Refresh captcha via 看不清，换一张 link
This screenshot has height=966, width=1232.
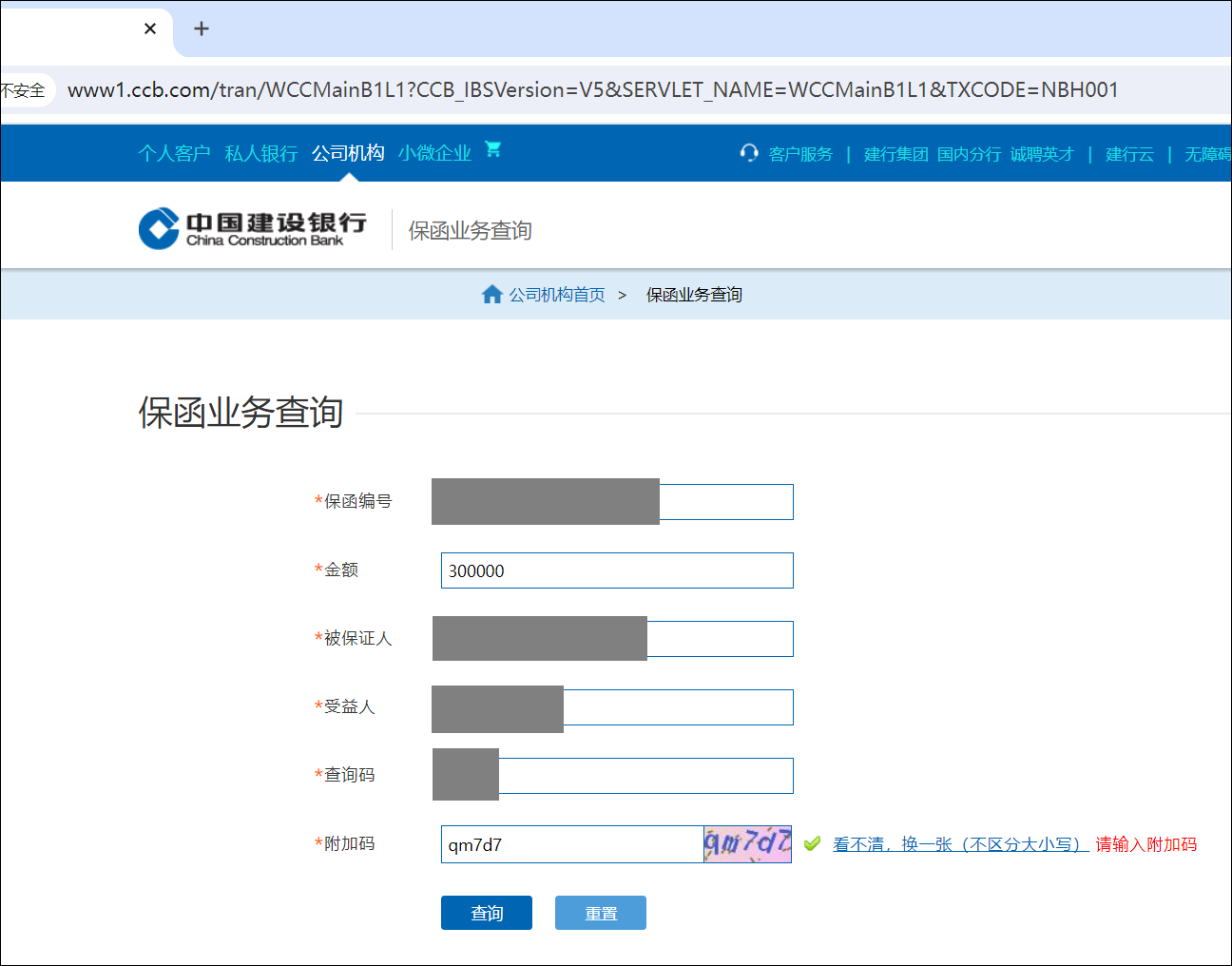pyautogui.click(x=959, y=843)
